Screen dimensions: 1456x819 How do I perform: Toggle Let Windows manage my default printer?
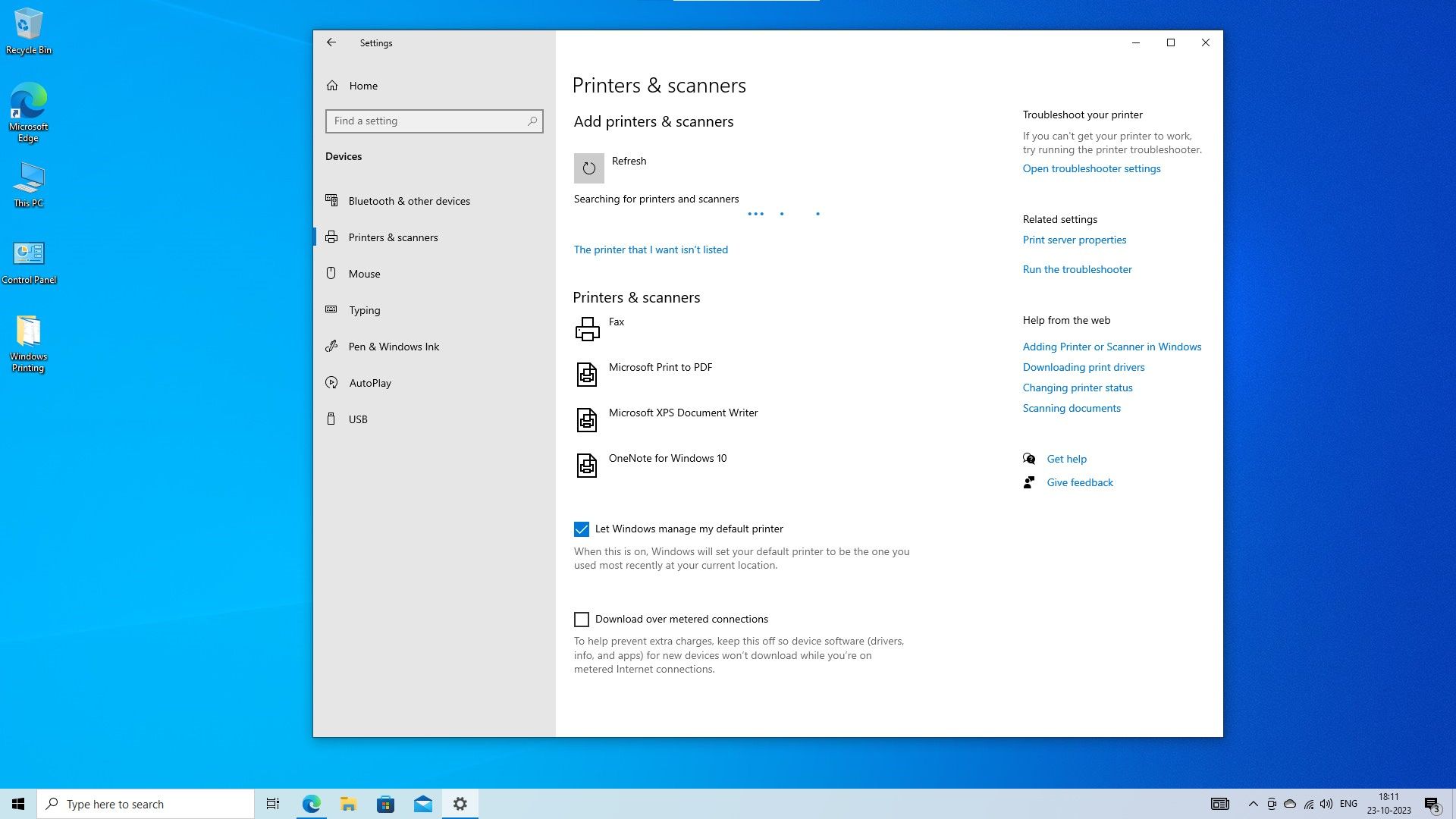click(x=581, y=528)
